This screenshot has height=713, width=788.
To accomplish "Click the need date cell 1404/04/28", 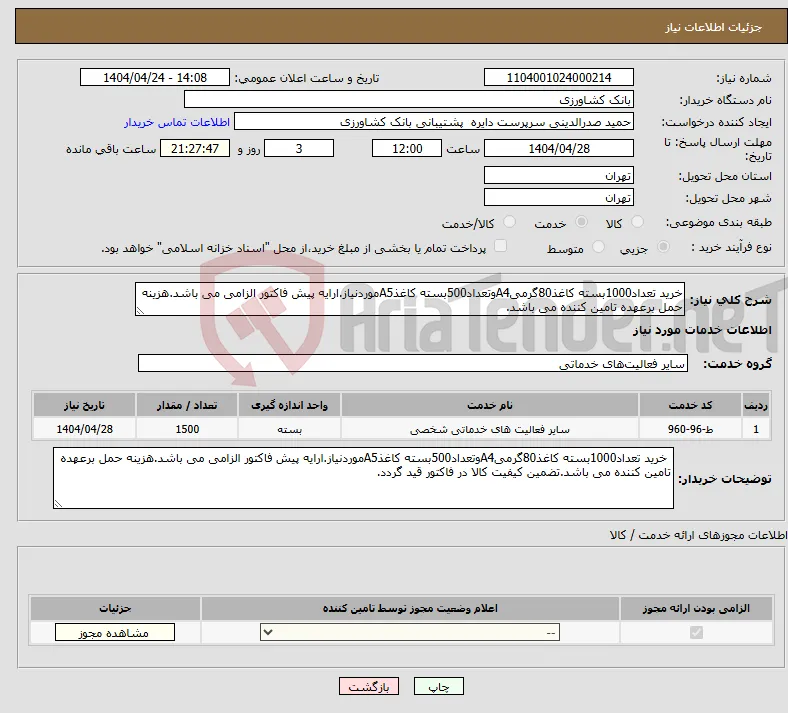I will pos(84,429).
